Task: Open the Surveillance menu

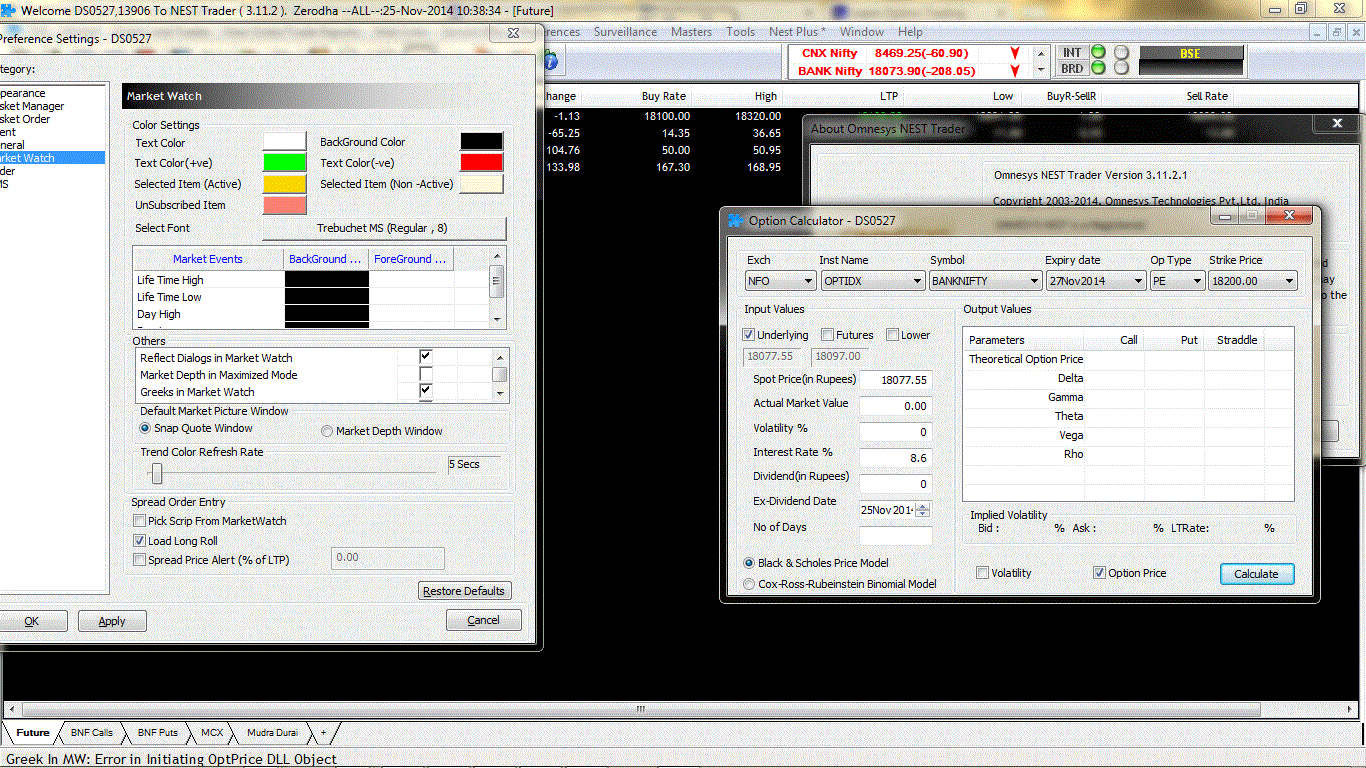Action: coord(625,32)
